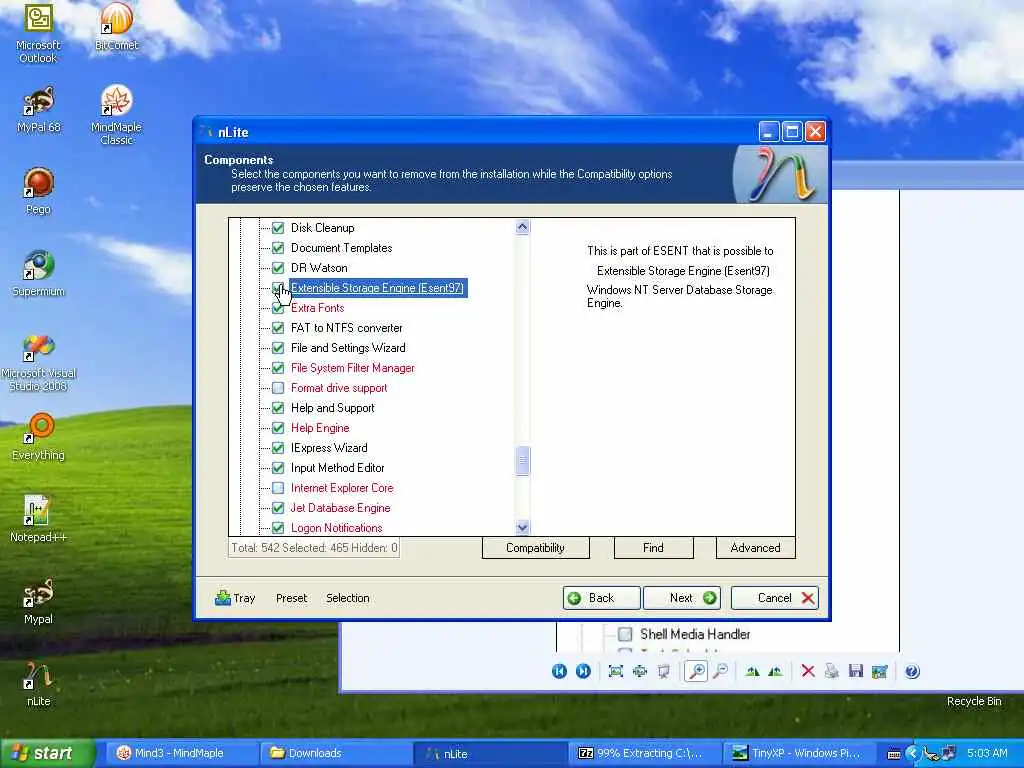Select Logon Notifications item

pyautogui.click(x=336, y=528)
